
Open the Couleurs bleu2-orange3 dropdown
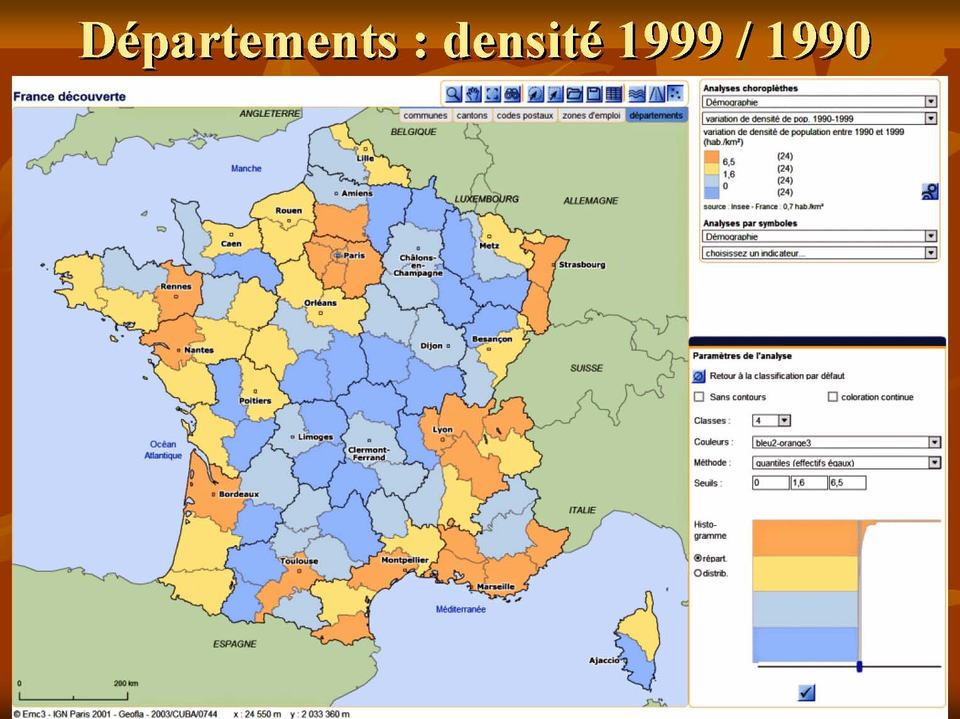pyautogui.click(x=846, y=442)
